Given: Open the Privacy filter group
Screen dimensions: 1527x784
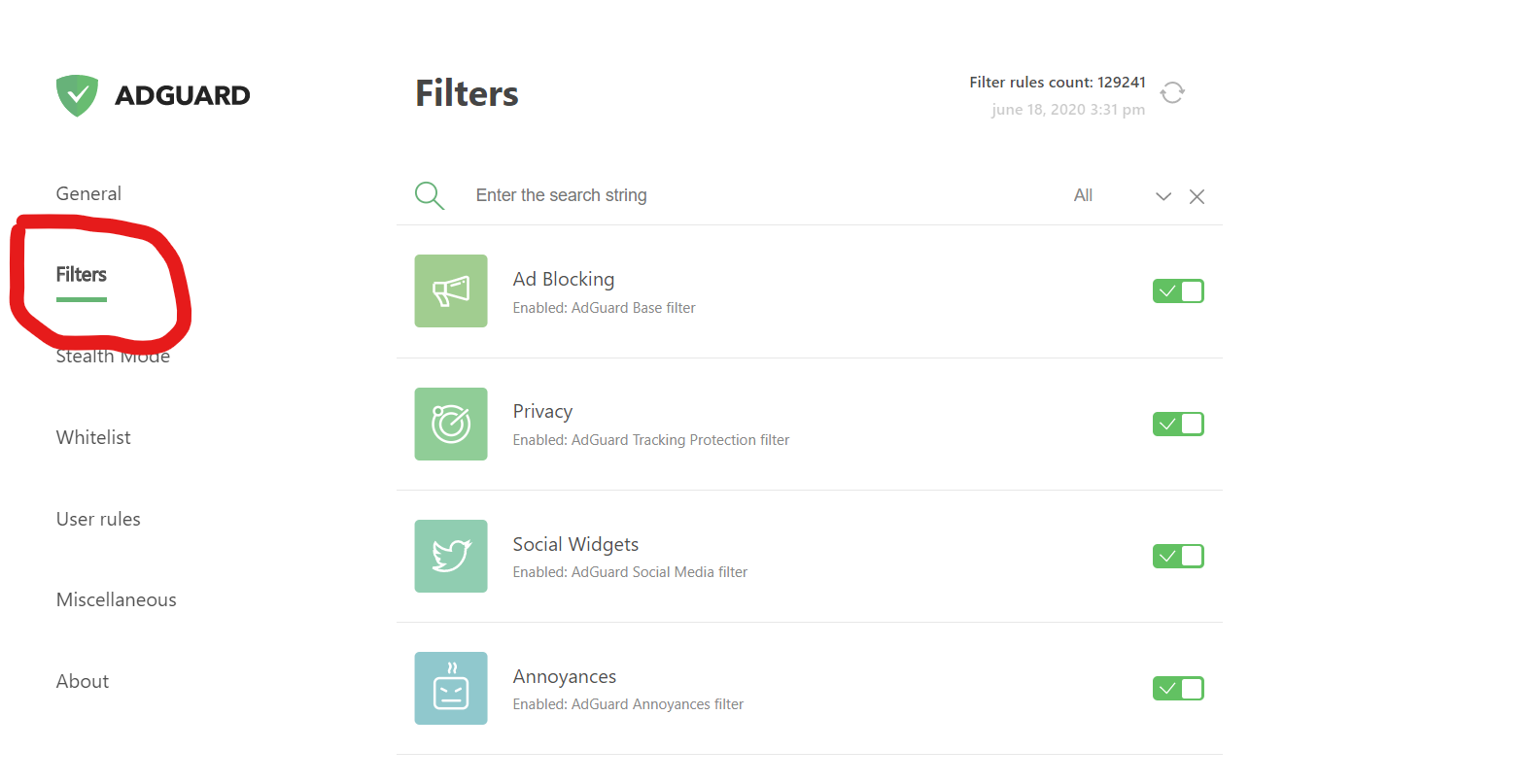Looking at the screenshot, I should point(810,424).
